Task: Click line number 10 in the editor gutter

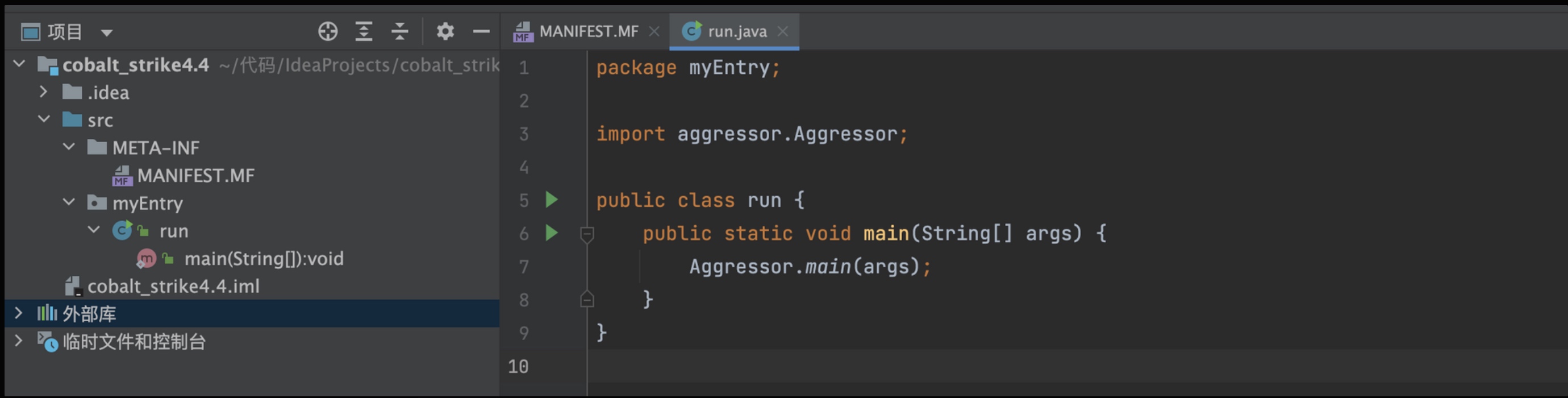Action: (x=518, y=366)
